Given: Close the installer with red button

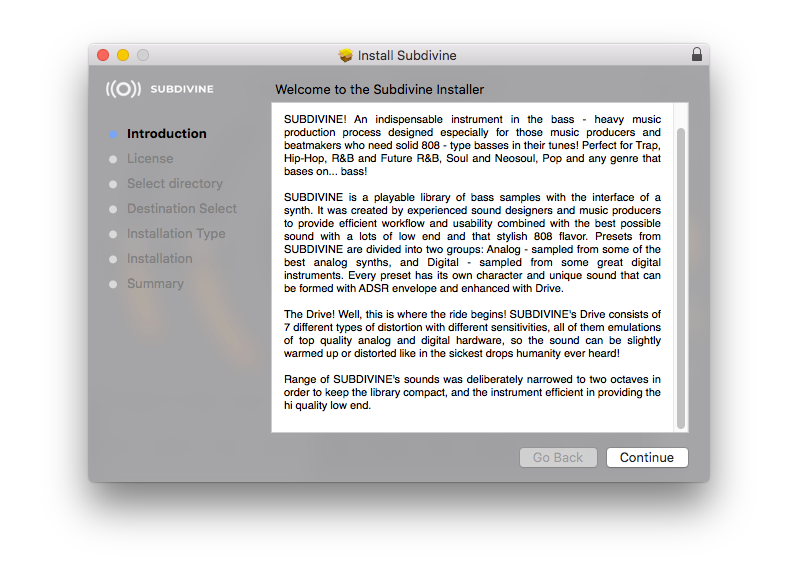Looking at the screenshot, I should (x=103, y=55).
